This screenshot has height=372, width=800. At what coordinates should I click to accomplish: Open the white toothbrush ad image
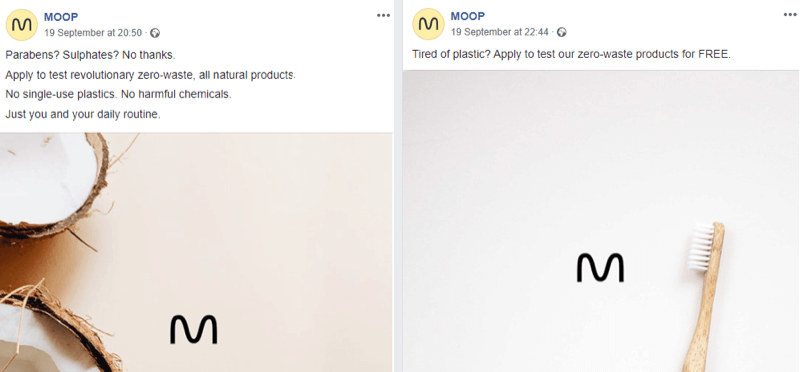(601, 221)
